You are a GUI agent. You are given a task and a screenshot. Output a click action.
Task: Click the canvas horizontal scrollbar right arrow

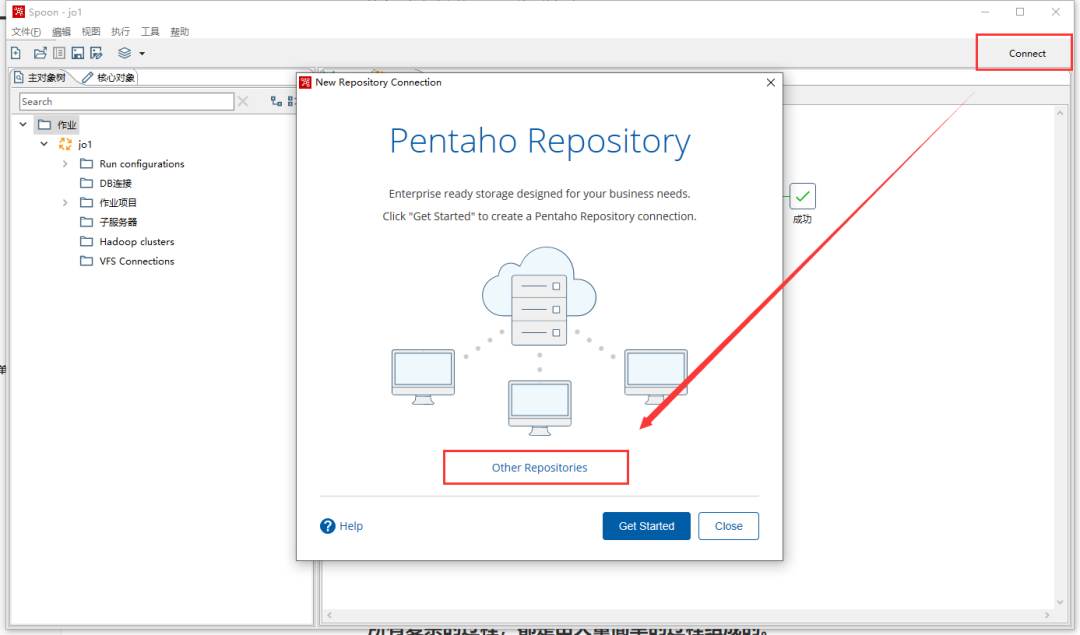1048,615
